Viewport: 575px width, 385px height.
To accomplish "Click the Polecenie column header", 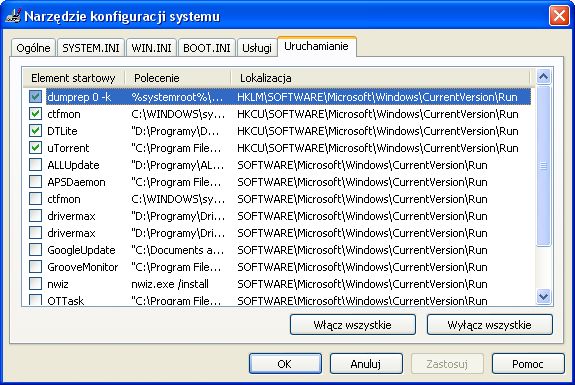I will click(x=178, y=78).
